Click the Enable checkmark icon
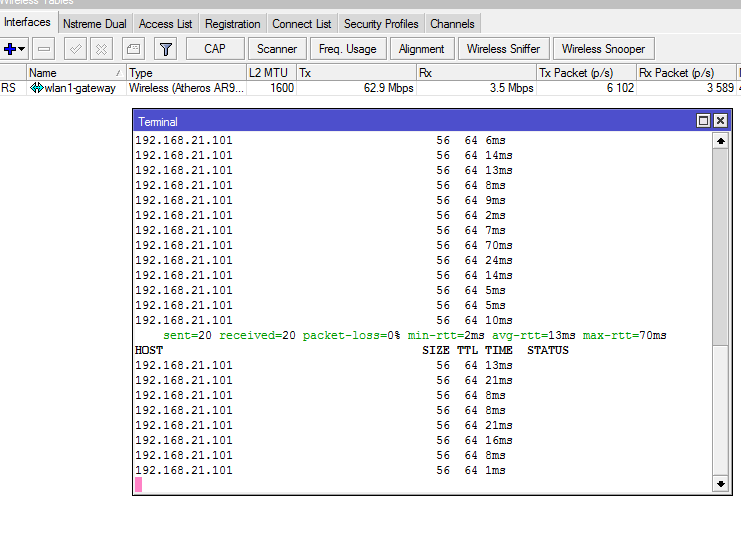The height and width of the screenshot is (535, 741). tap(75, 49)
